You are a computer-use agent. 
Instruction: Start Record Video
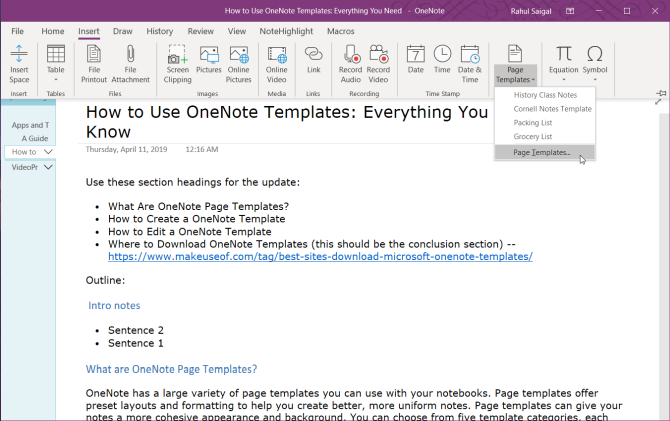pyautogui.click(x=378, y=64)
